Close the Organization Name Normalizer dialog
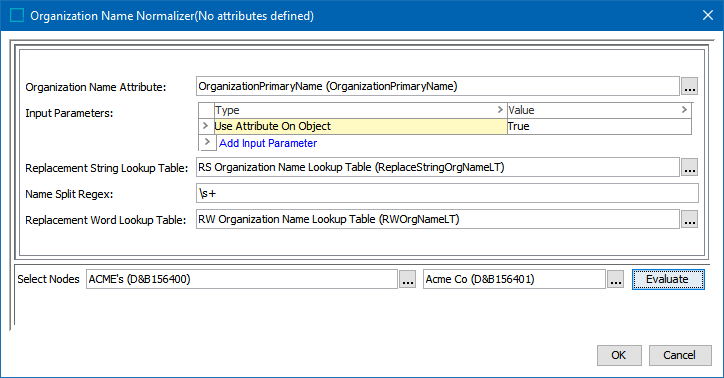724x378 pixels. tap(707, 15)
